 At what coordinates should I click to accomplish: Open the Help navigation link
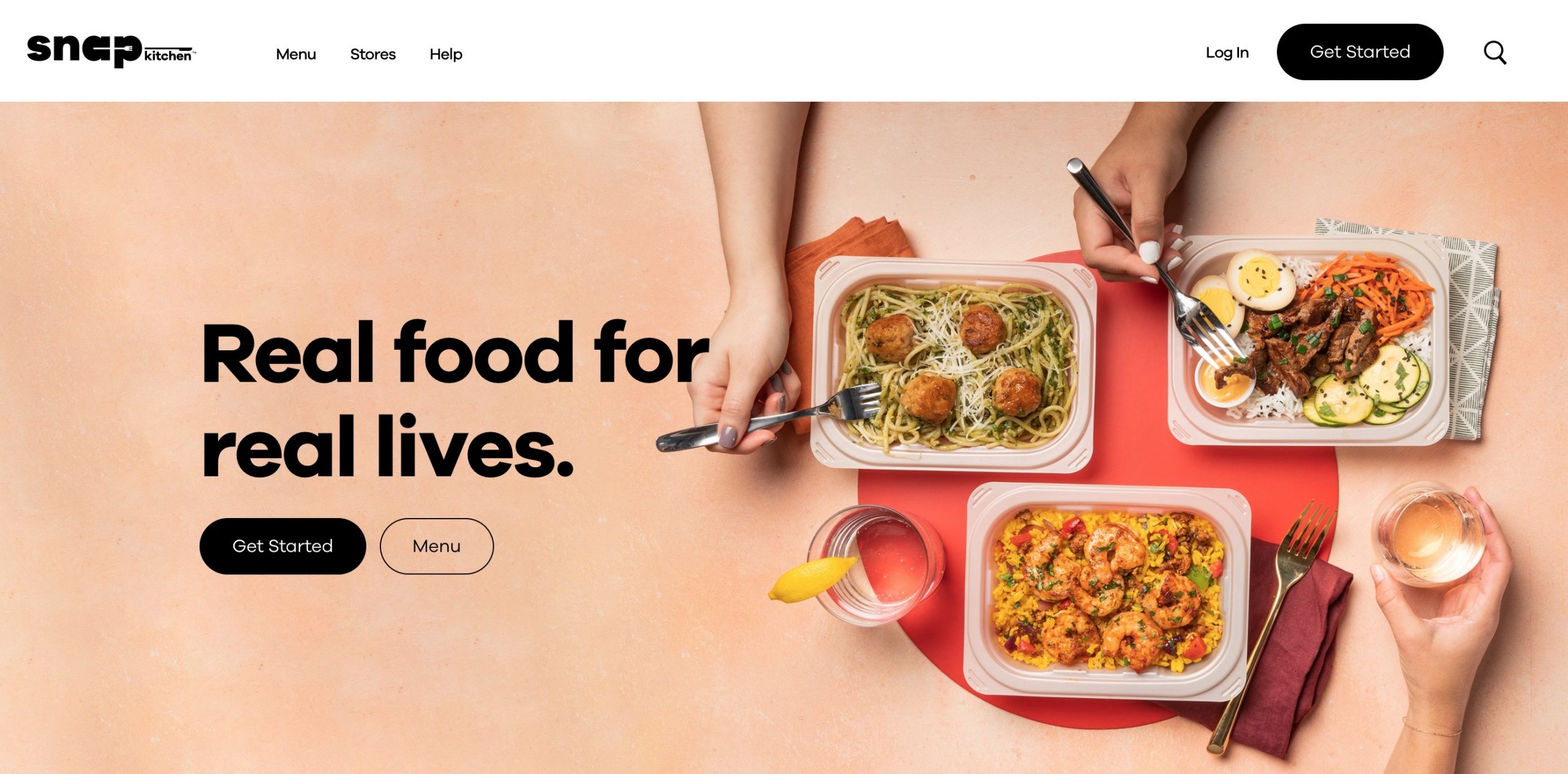(x=446, y=54)
